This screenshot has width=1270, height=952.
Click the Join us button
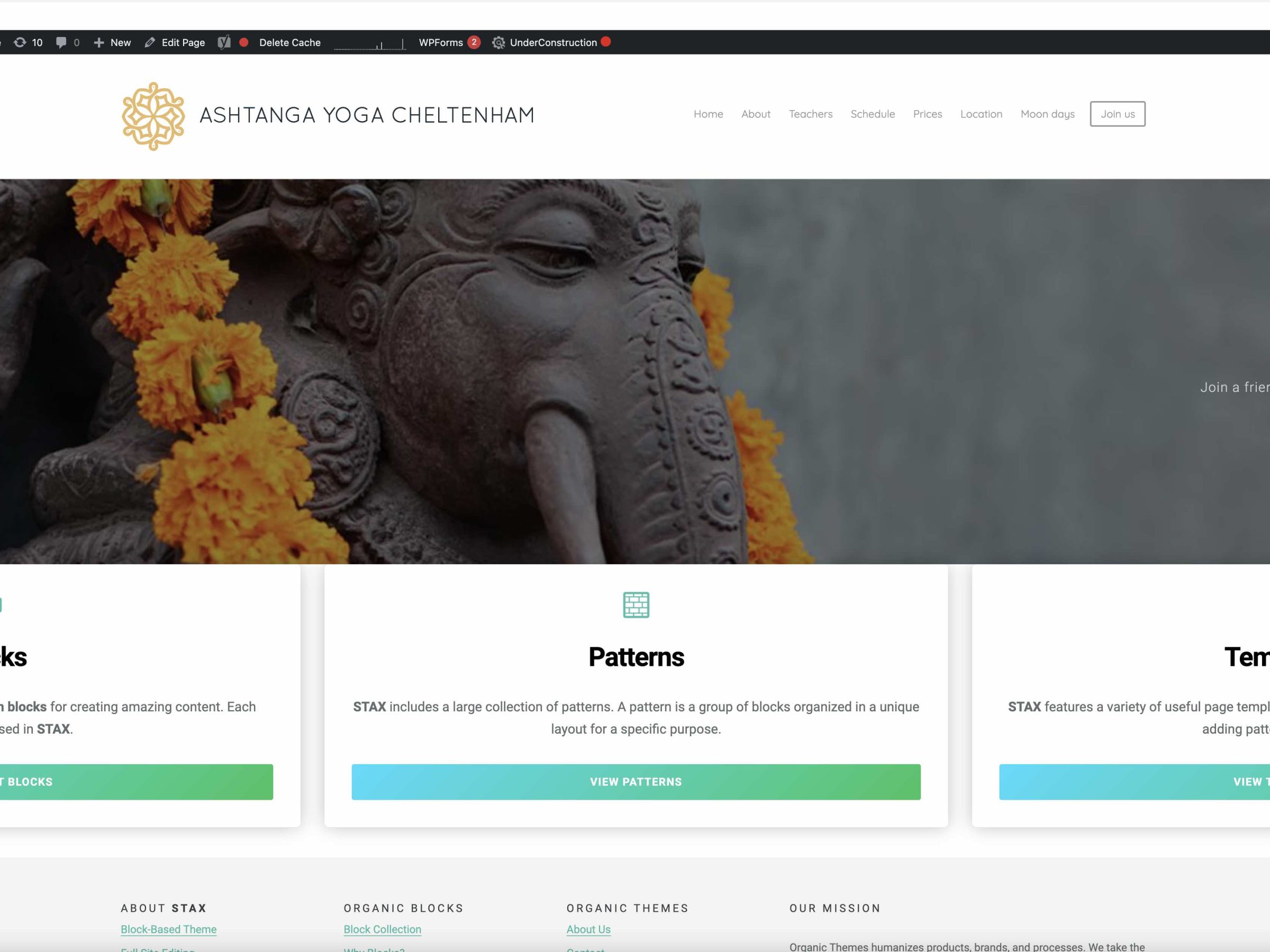[1117, 114]
